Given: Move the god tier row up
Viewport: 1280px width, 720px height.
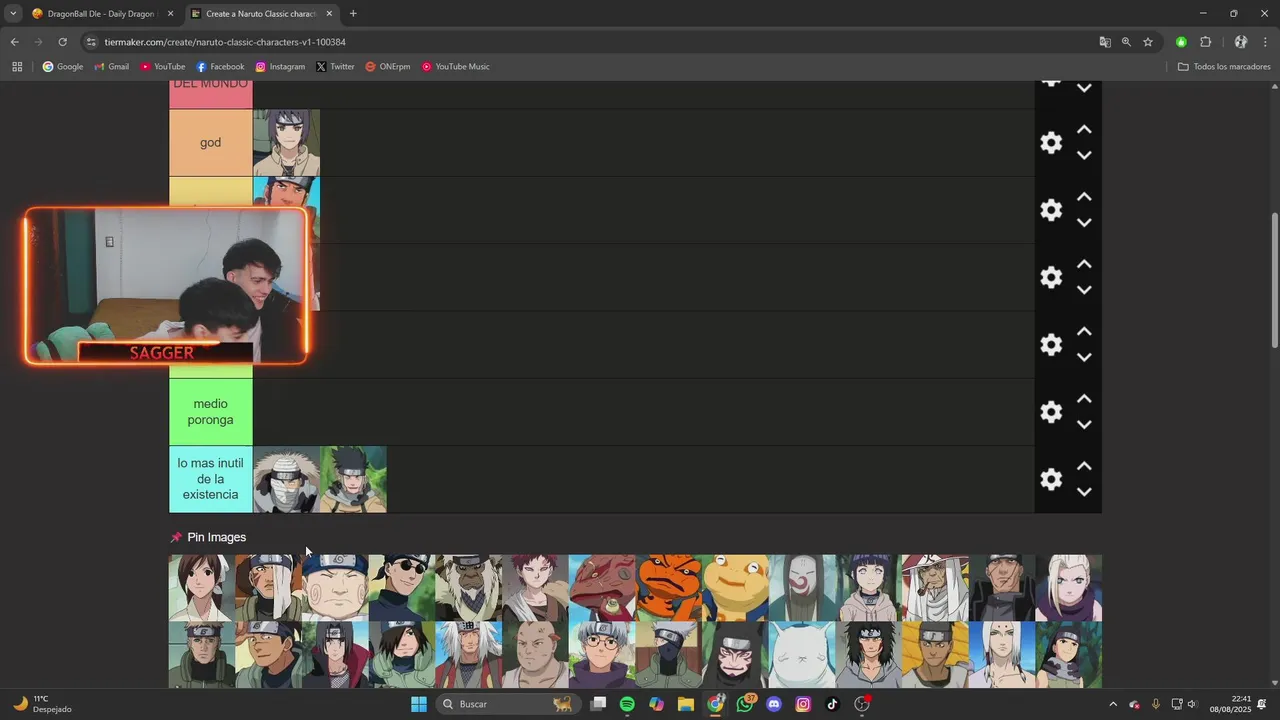Looking at the screenshot, I should click(x=1084, y=130).
